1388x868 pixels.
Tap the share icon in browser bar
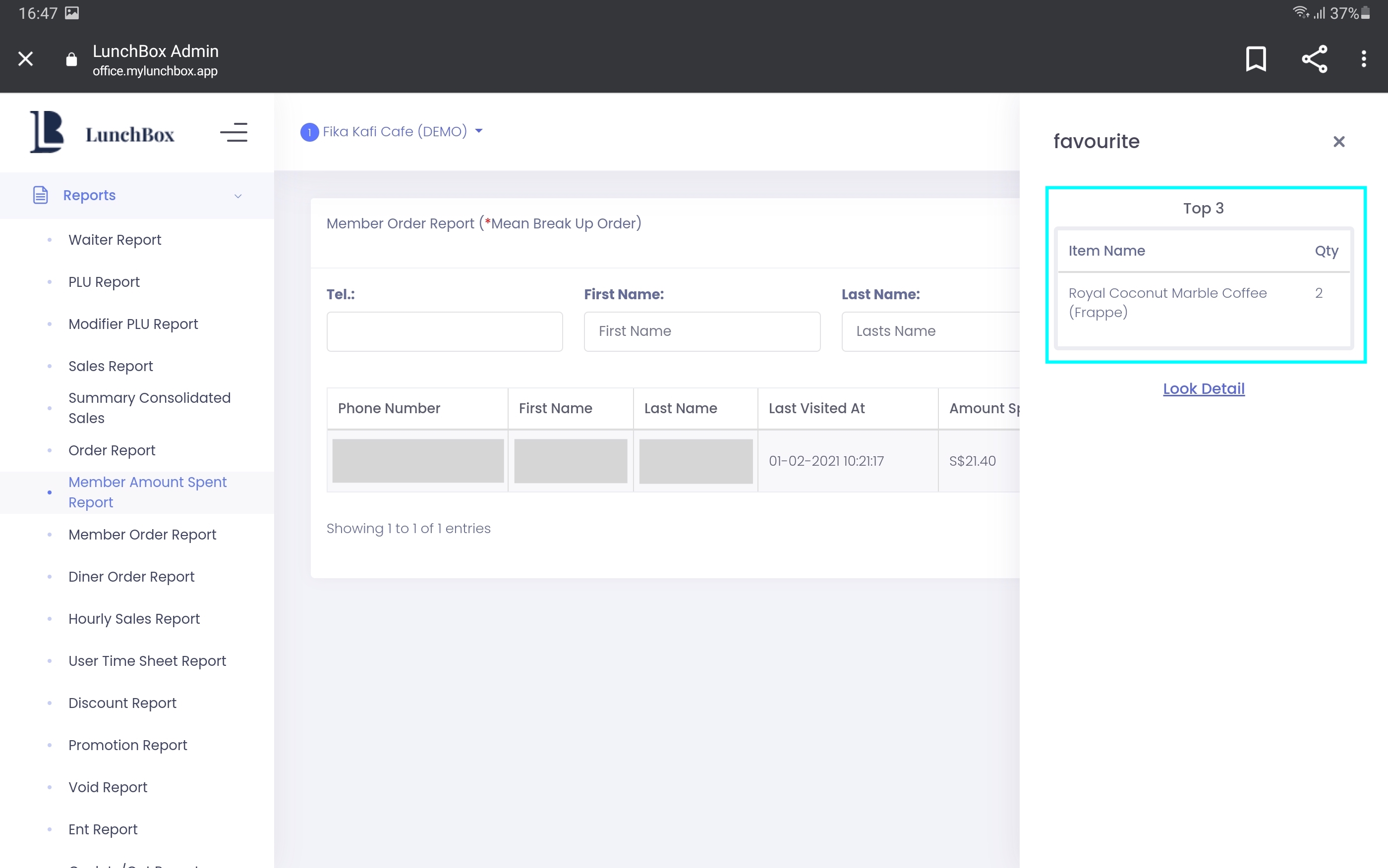point(1314,58)
